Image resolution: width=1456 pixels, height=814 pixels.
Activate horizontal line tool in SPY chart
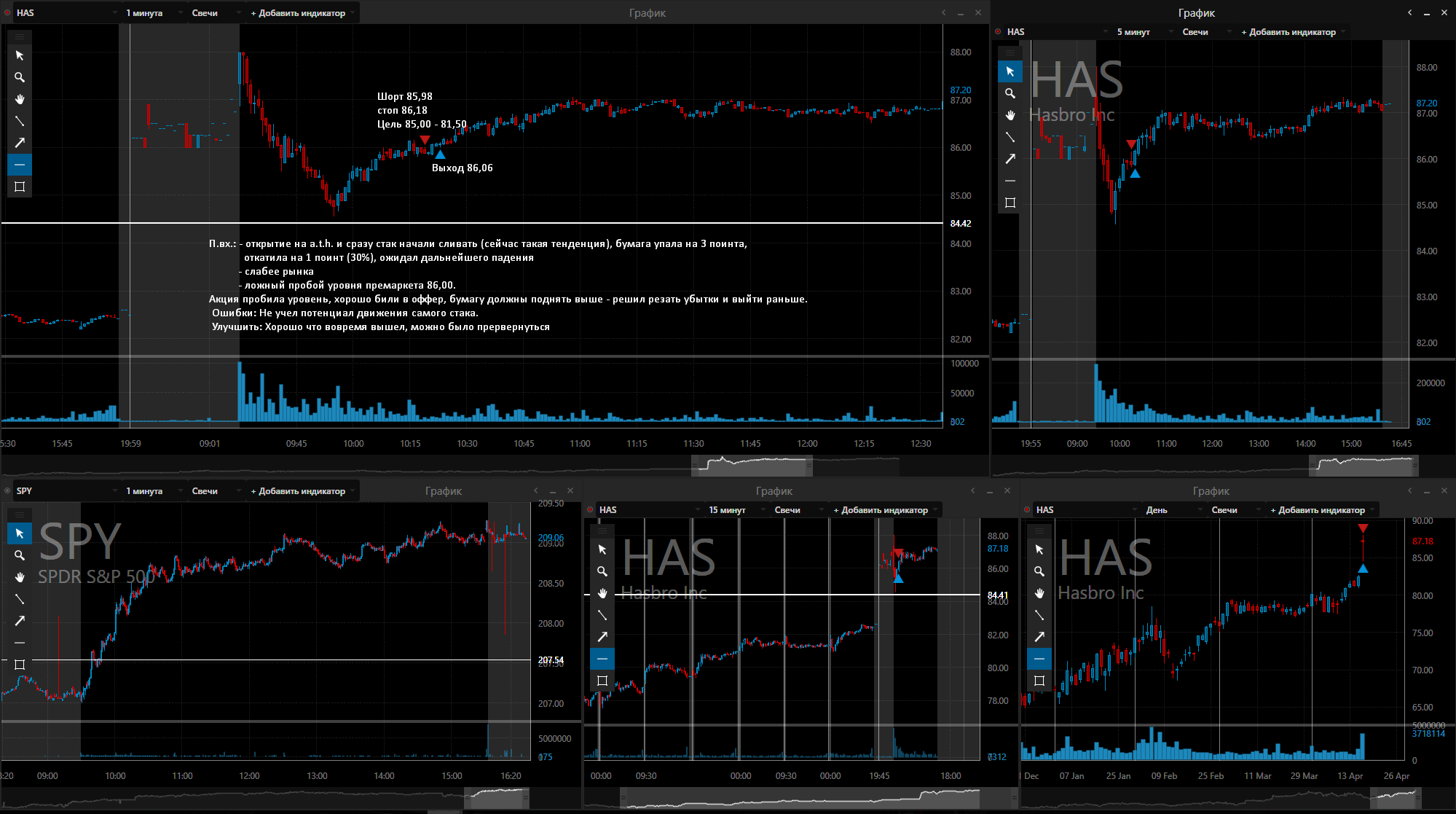(x=20, y=643)
